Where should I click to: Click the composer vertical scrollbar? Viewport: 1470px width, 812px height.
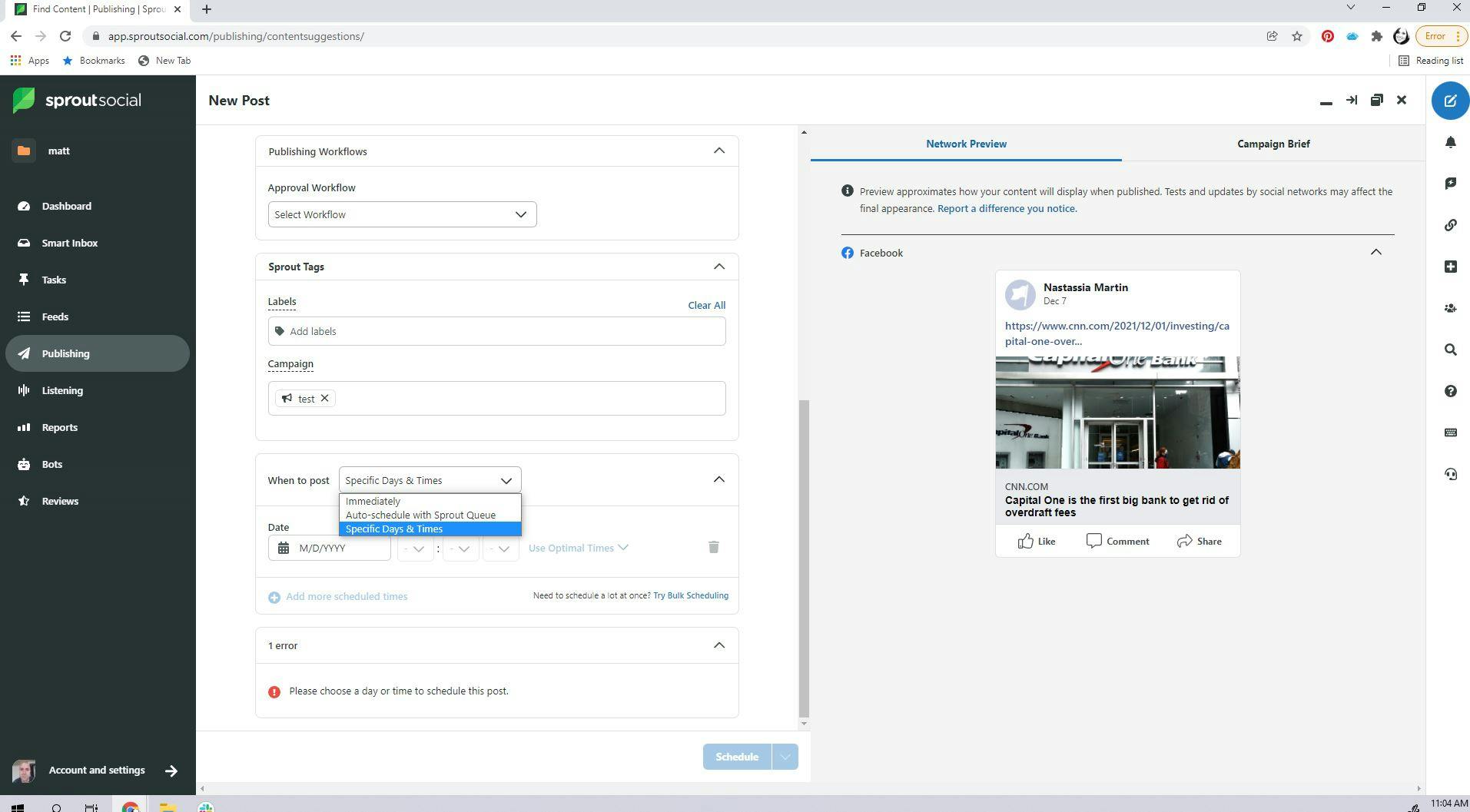tap(804, 557)
